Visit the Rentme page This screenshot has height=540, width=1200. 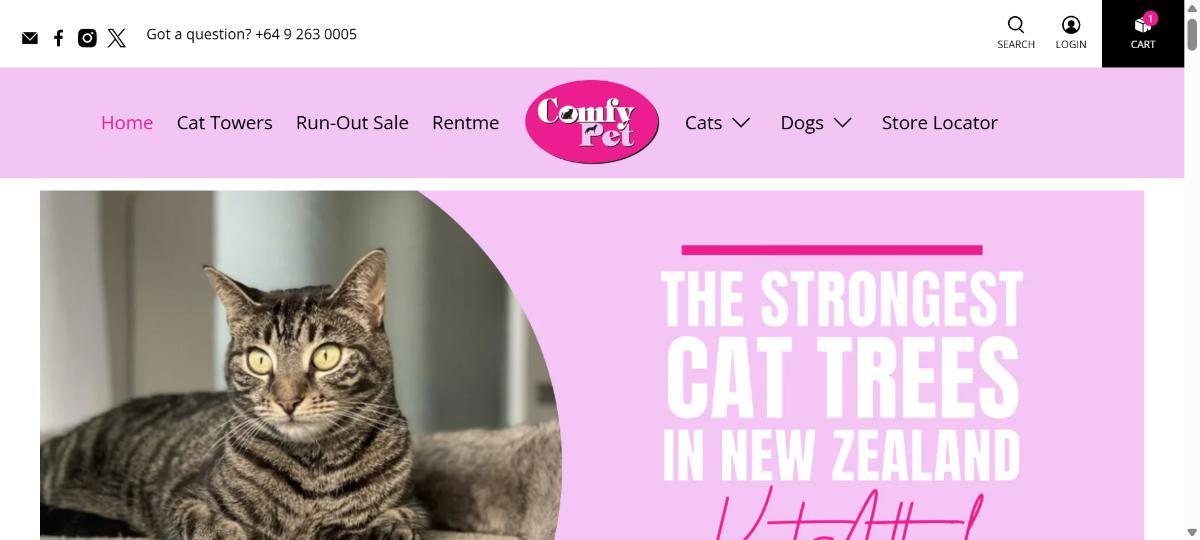[x=465, y=123]
